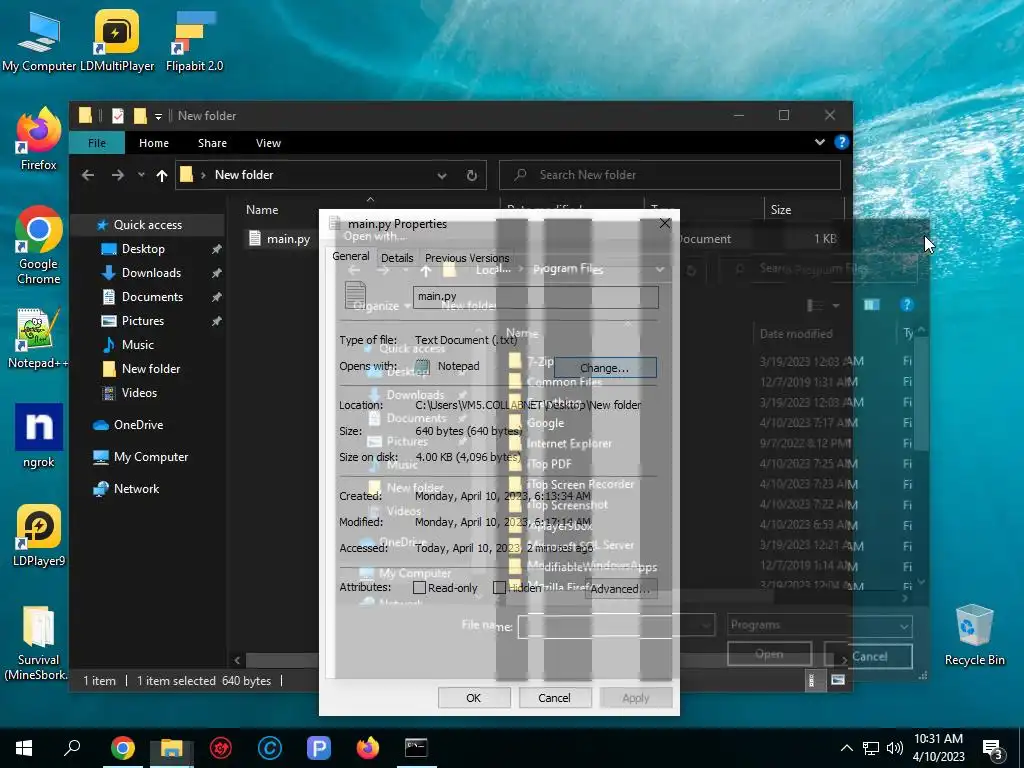The width and height of the screenshot is (1024, 768).
Task: Switch to large icons view in Explorer status bar
Action: tap(838, 680)
